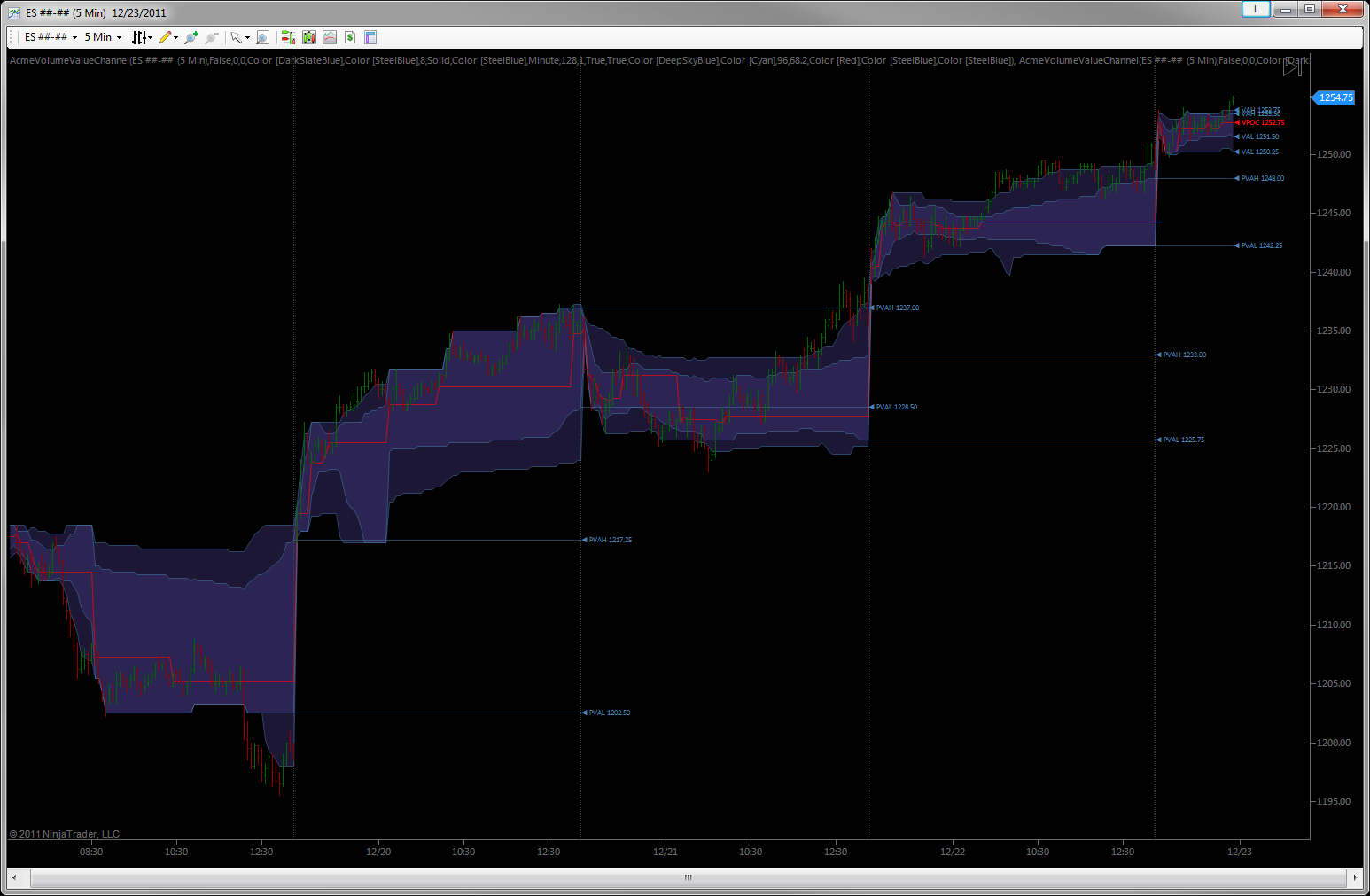This screenshot has width=1370, height=896.
Task: Toggle the L link window button
Action: [x=1256, y=9]
